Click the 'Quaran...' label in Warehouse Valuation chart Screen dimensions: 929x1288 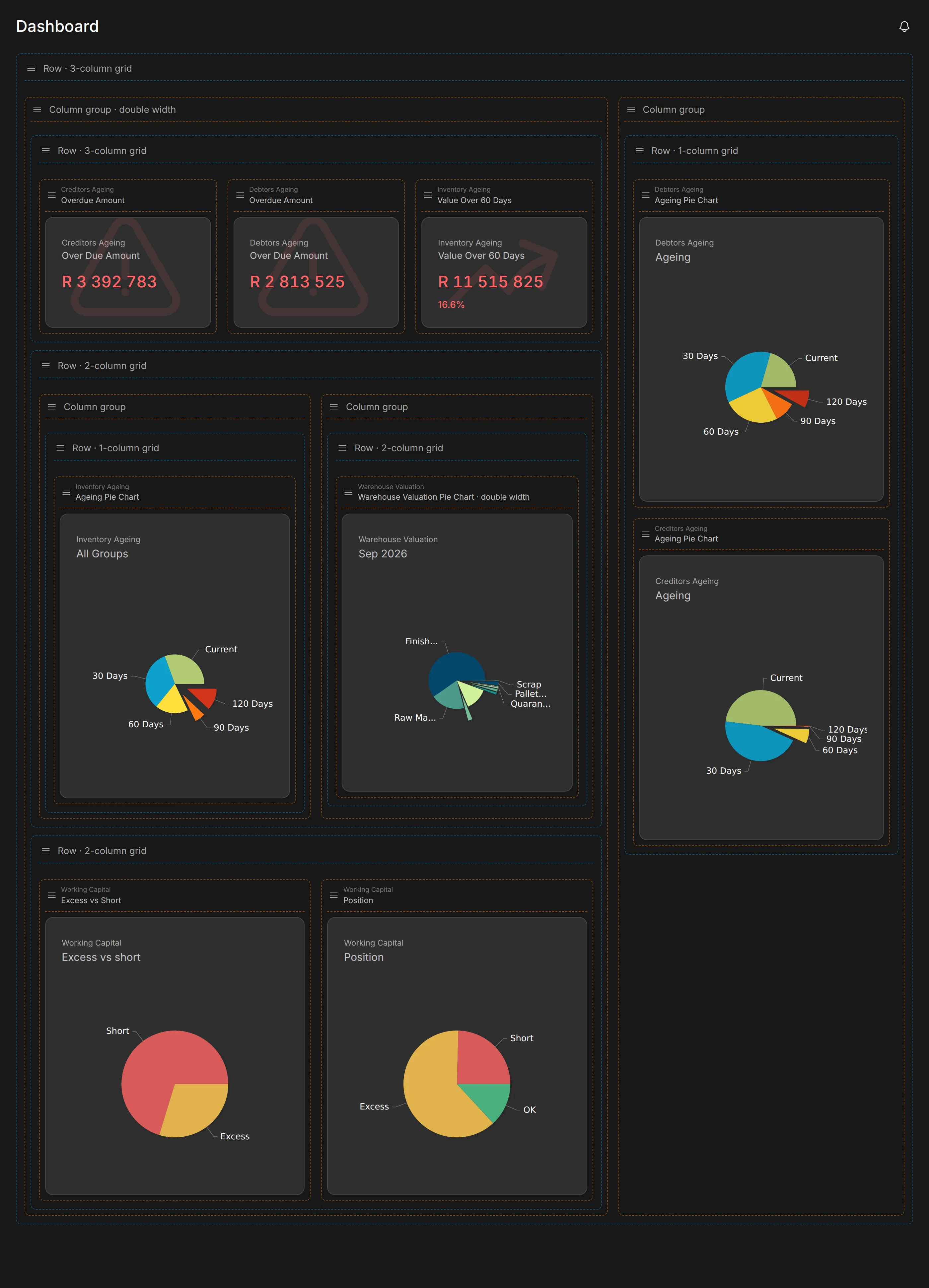(531, 704)
